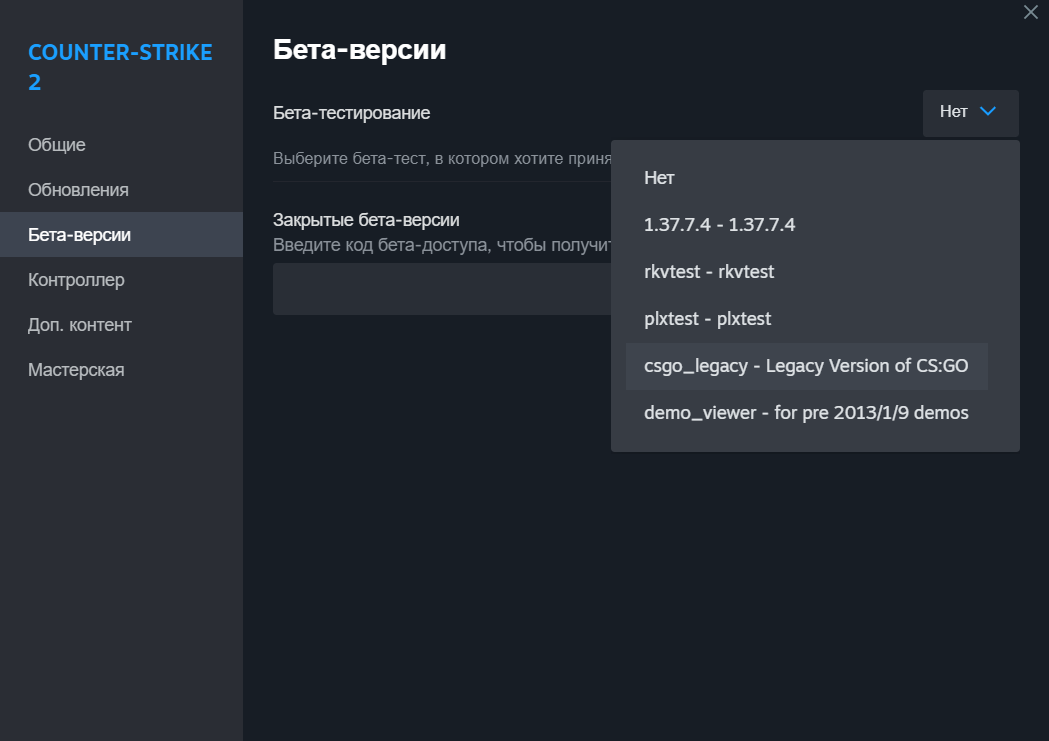Choose Нет in the beta list
Viewport: 1049px width, 741px height.
pyautogui.click(x=806, y=178)
